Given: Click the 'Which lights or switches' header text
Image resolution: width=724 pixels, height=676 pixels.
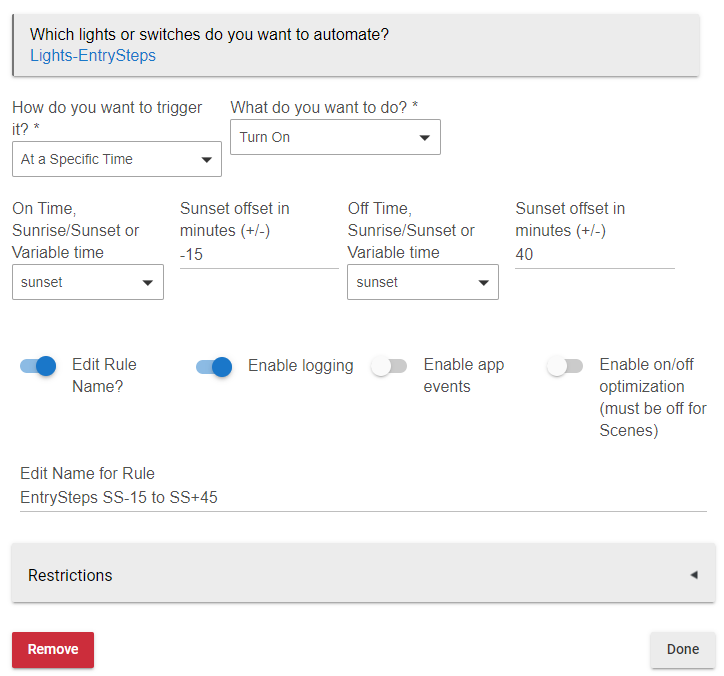Looking at the screenshot, I should coord(209,35).
